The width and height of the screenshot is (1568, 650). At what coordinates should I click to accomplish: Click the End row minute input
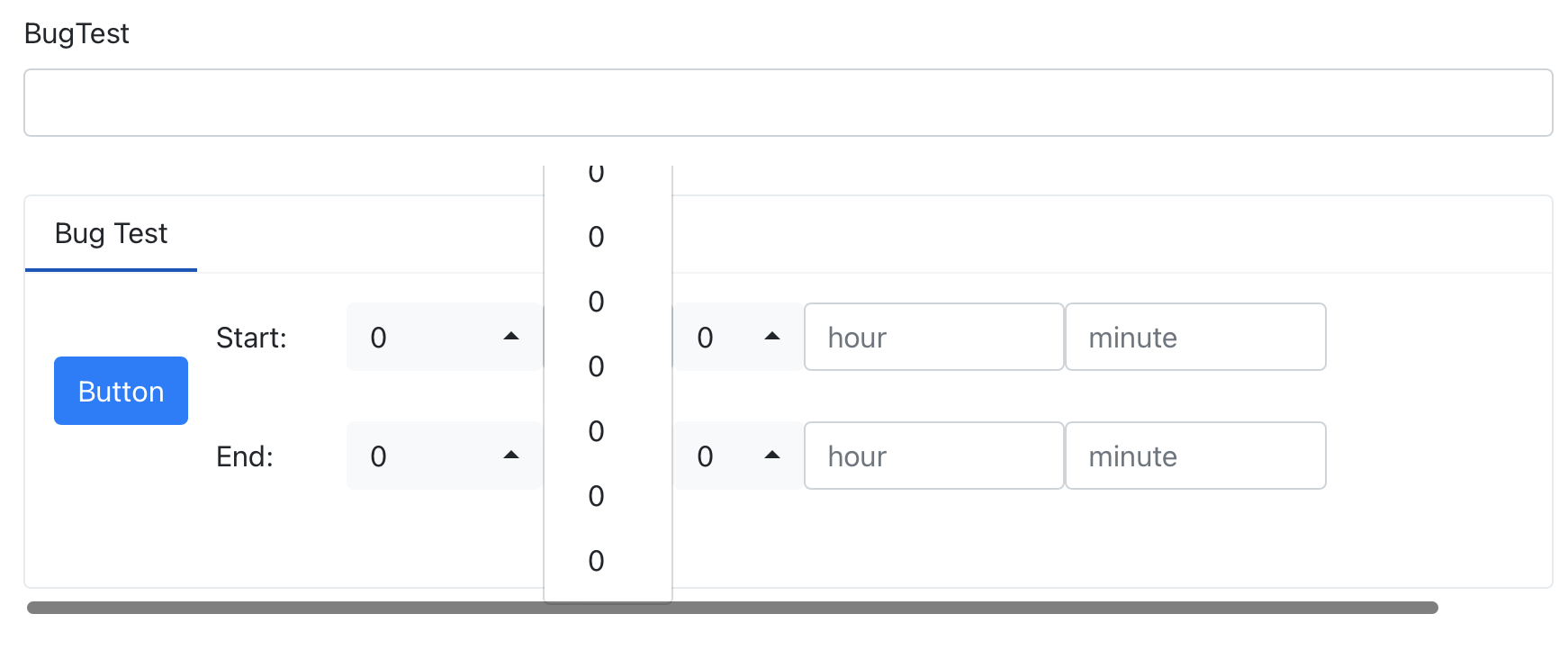coord(1195,456)
